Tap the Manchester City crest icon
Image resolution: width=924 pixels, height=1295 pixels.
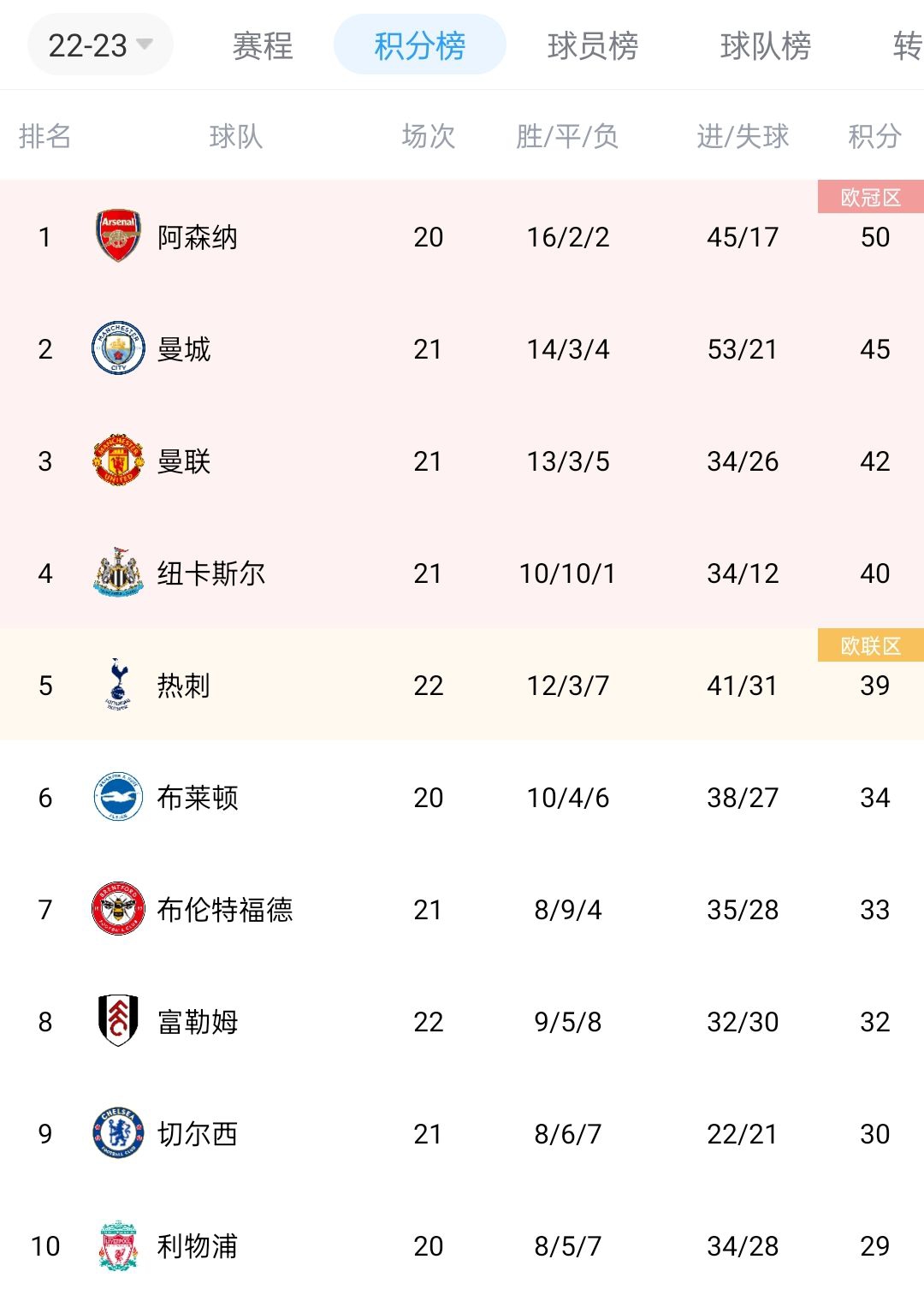(x=118, y=348)
